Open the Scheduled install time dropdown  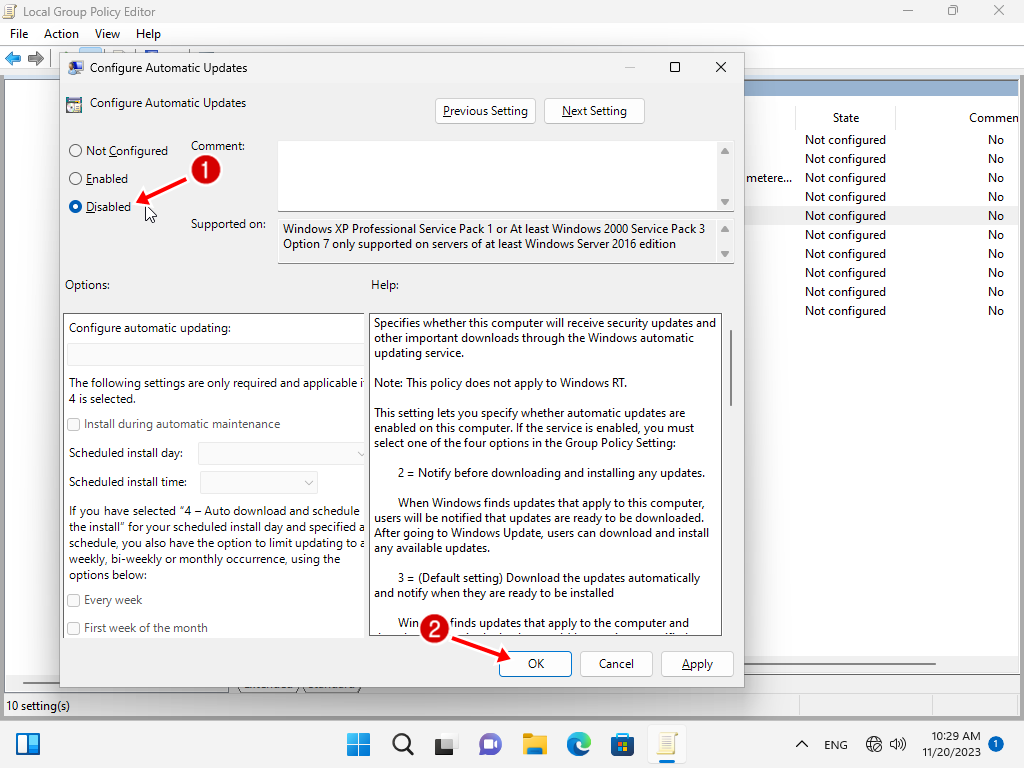[259, 482]
